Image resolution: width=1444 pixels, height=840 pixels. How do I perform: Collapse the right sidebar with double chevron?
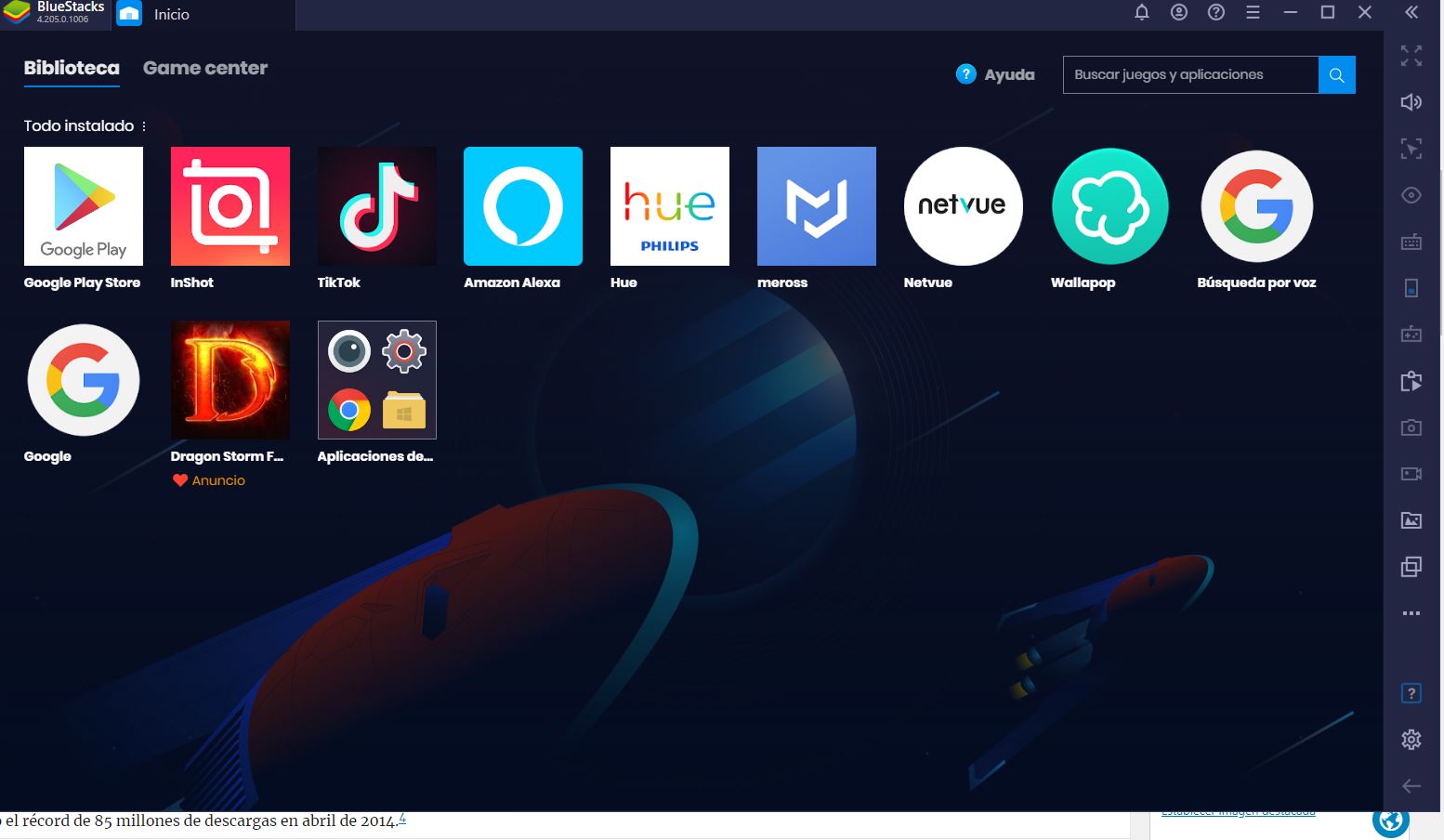(x=1411, y=12)
